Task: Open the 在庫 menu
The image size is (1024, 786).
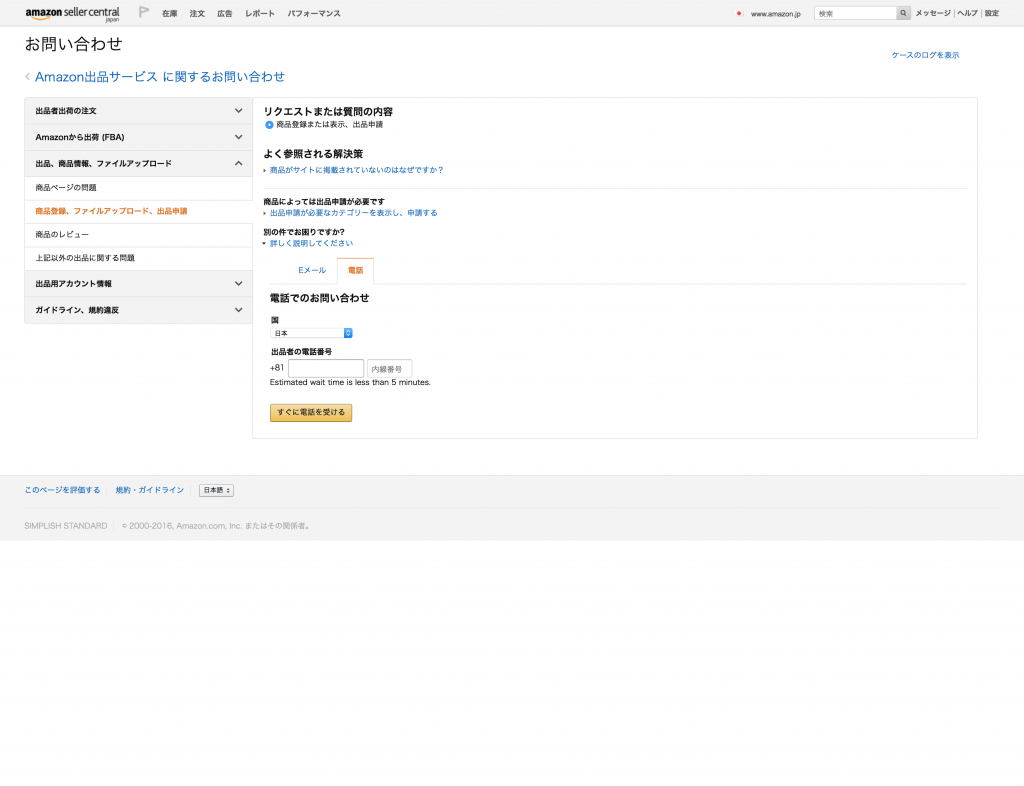Action: (170, 14)
